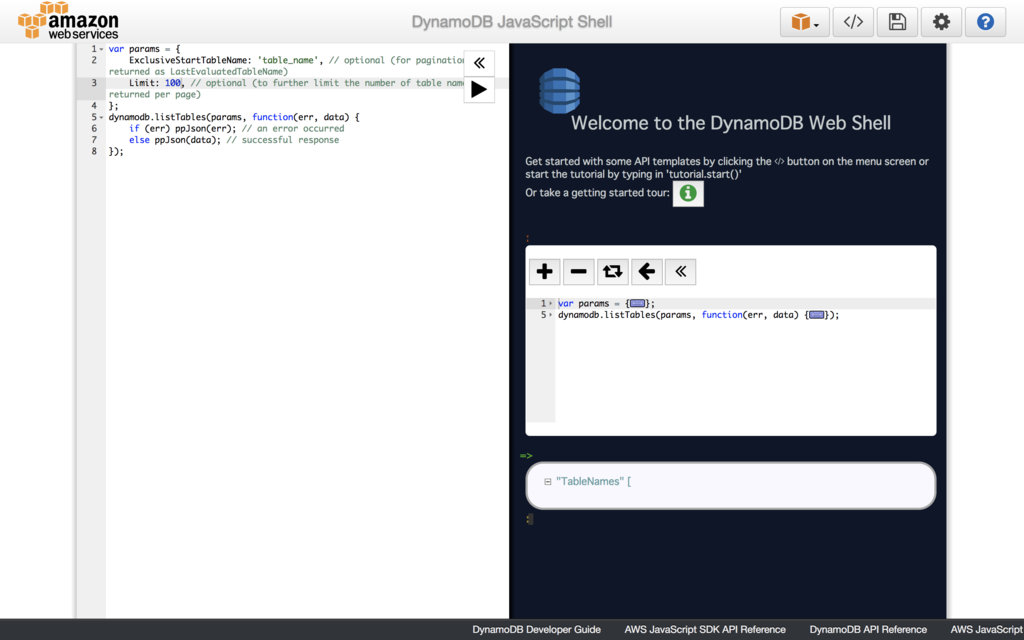
Task: Open the AWS box dropdown menu
Action: click(805, 22)
